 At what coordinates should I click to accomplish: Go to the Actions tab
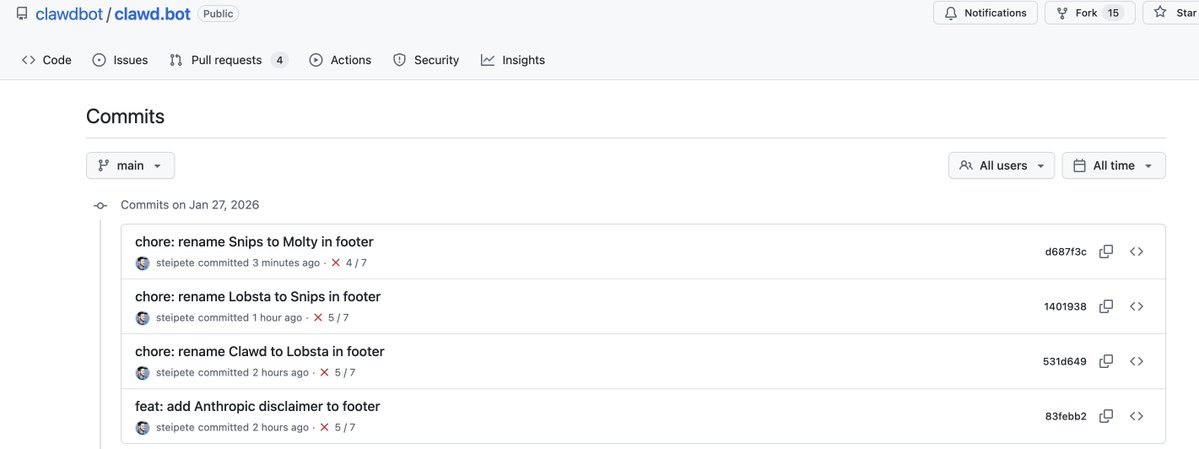(x=340, y=60)
